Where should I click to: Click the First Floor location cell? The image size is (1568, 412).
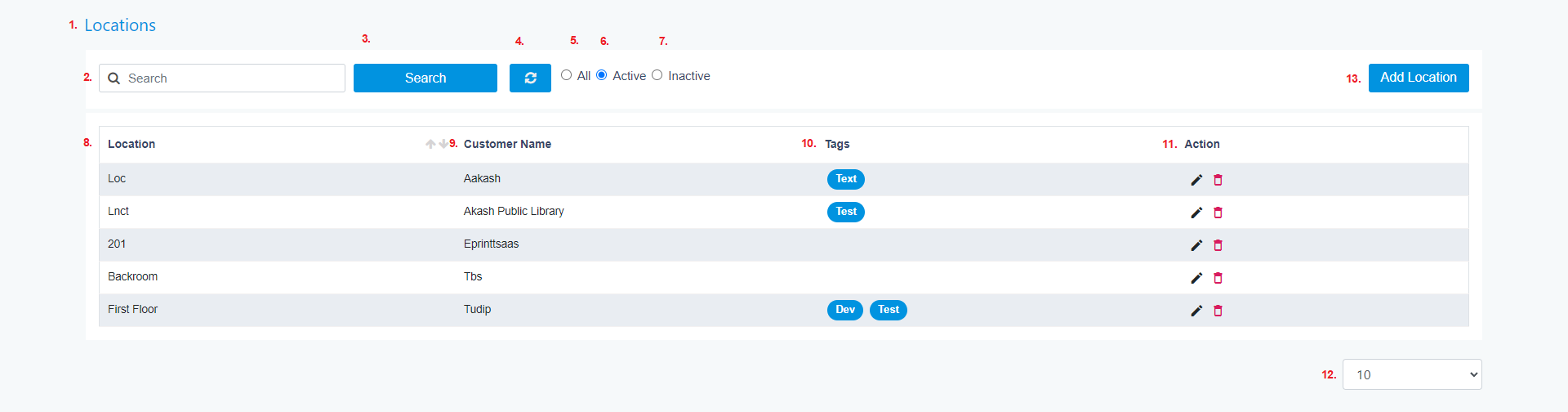tap(132, 309)
